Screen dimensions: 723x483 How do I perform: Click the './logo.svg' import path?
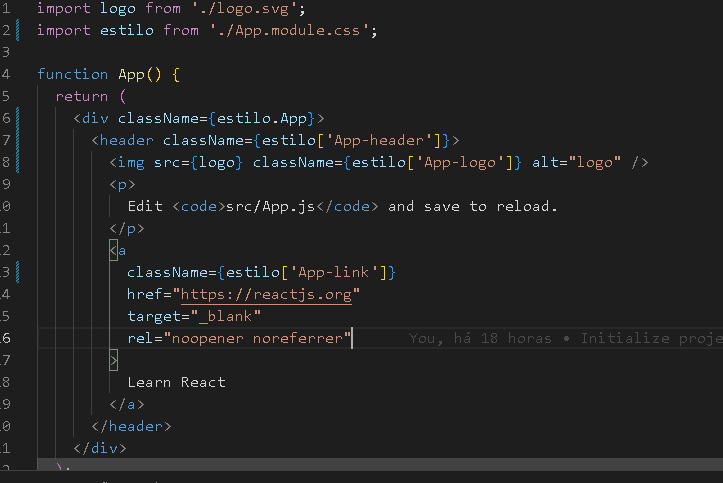(x=244, y=8)
